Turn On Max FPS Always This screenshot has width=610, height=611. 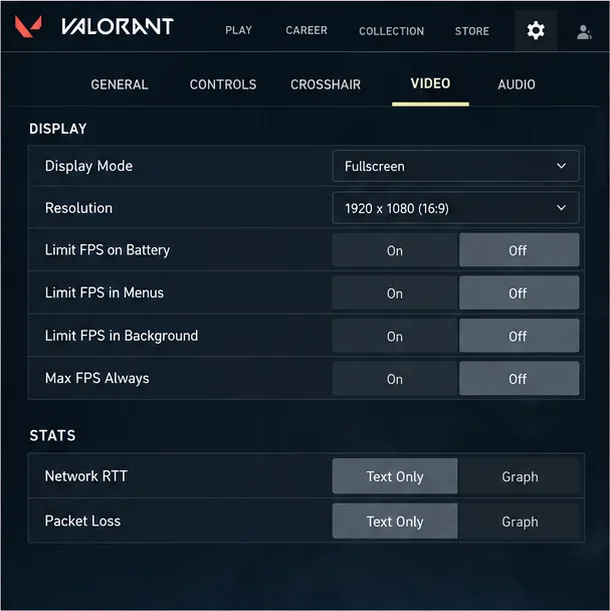pos(395,379)
